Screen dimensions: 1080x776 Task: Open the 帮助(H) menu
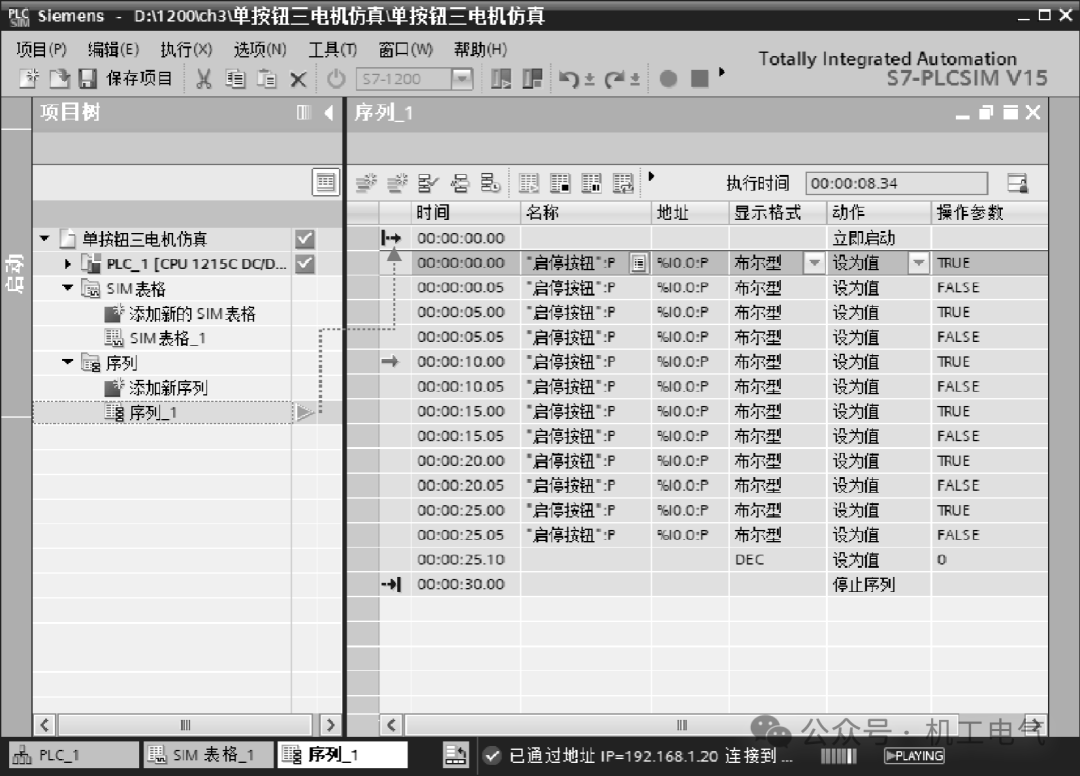[x=480, y=50]
